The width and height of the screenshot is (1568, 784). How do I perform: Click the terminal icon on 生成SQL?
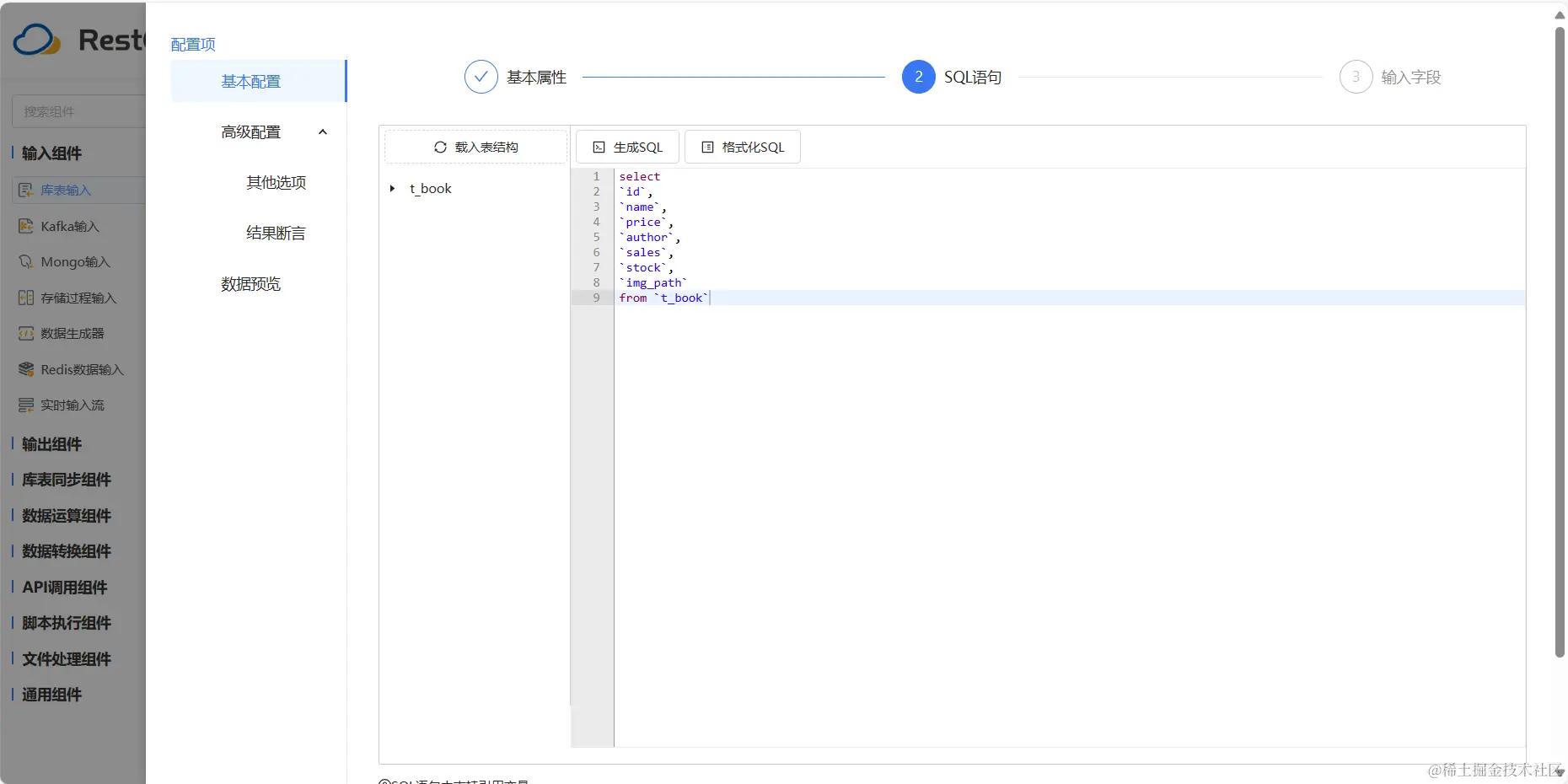tap(599, 147)
